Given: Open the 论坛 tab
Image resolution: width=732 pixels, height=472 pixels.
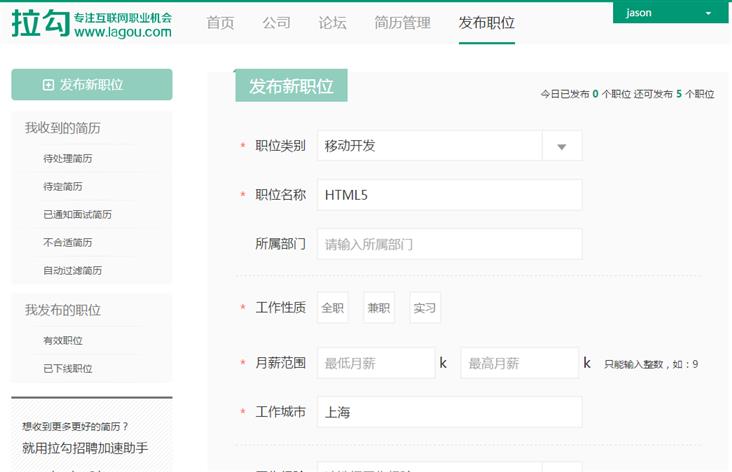Looking at the screenshot, I should pos(332,22).
